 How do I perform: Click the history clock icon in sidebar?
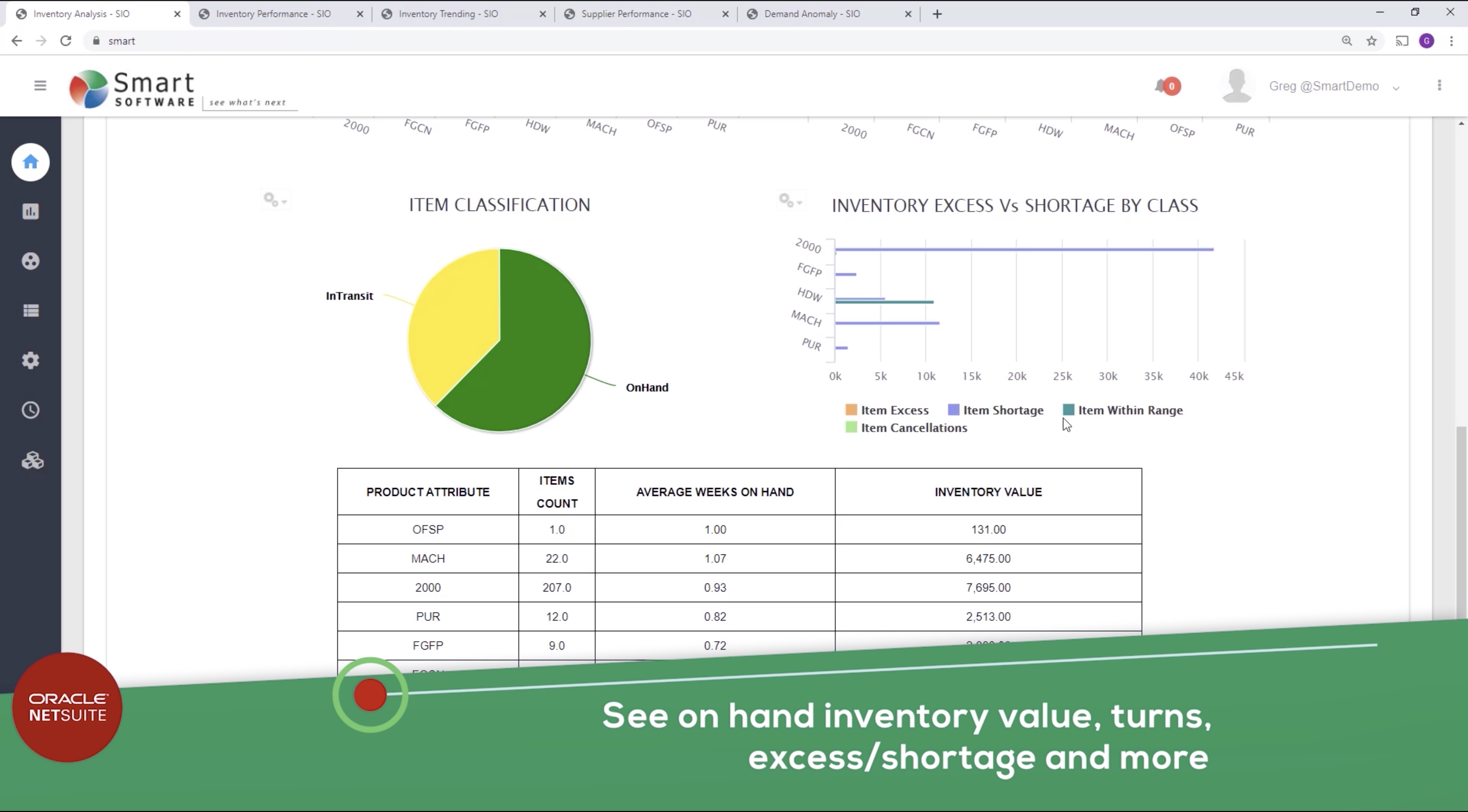30,410
